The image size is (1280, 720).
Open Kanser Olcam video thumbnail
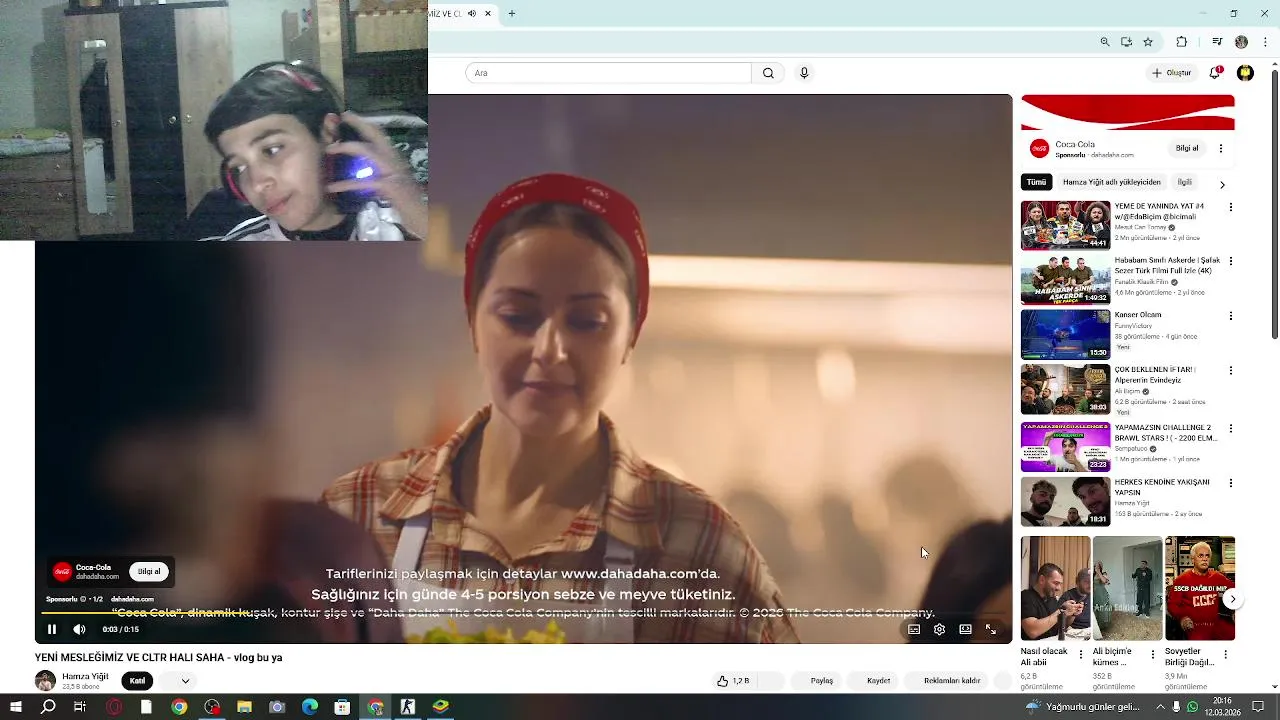pyautogui.click(x=1065, y=334)
